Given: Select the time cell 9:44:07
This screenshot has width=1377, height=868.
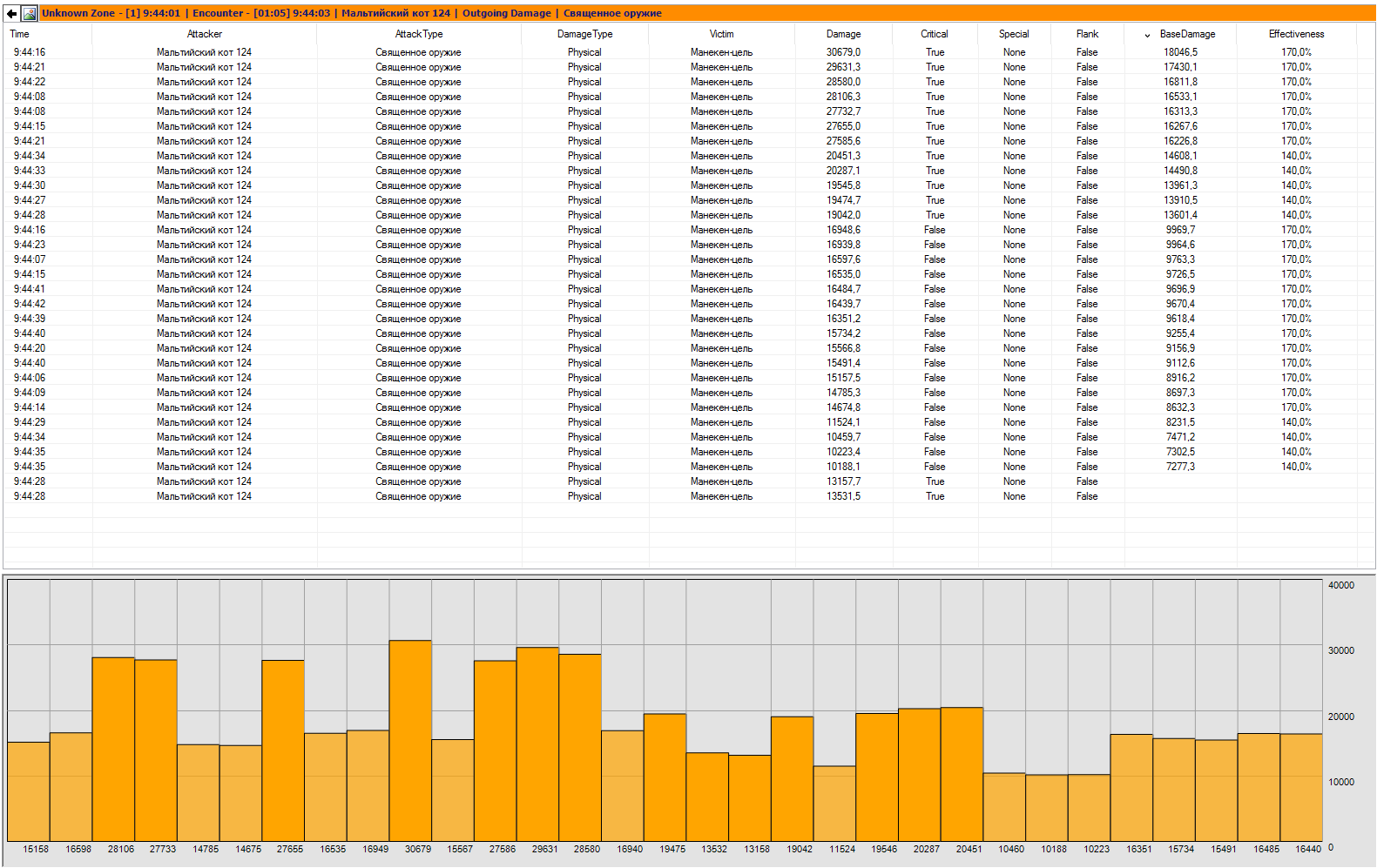Looking at the screenshot, I should pyautogui.click(x=30, y=259).
